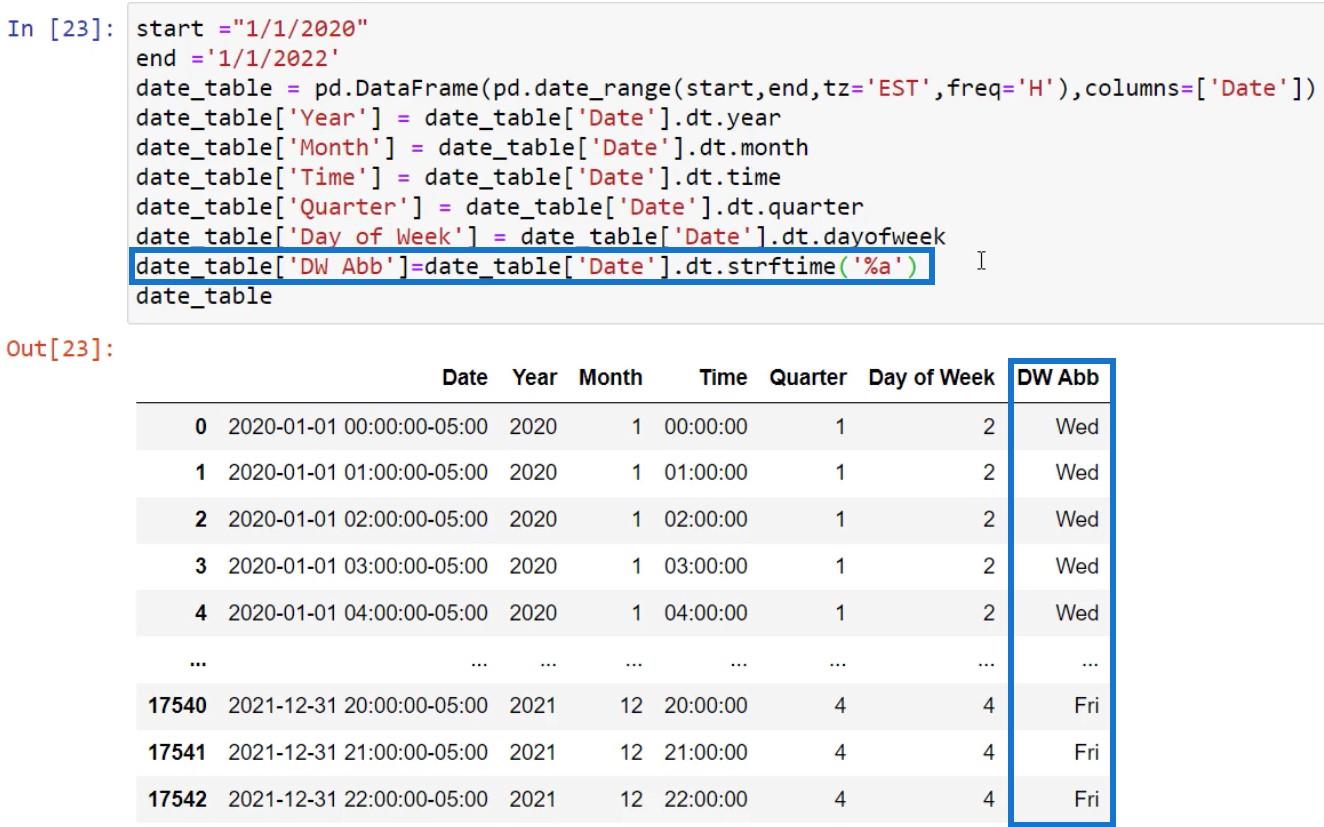Click Day of Week value in row 1
1324x827 pixels.
click(988, 472)
